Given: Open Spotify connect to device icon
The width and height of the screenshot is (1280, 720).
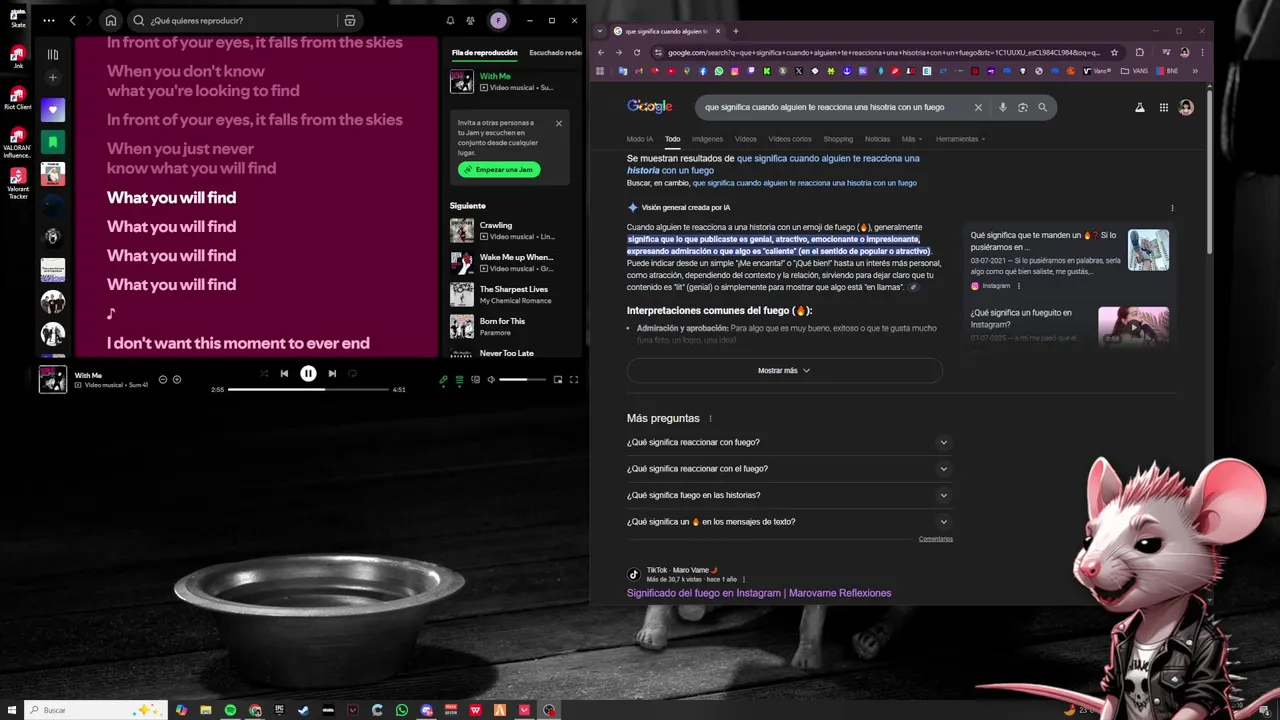Looking at the screenshot, I should point(475,380).
